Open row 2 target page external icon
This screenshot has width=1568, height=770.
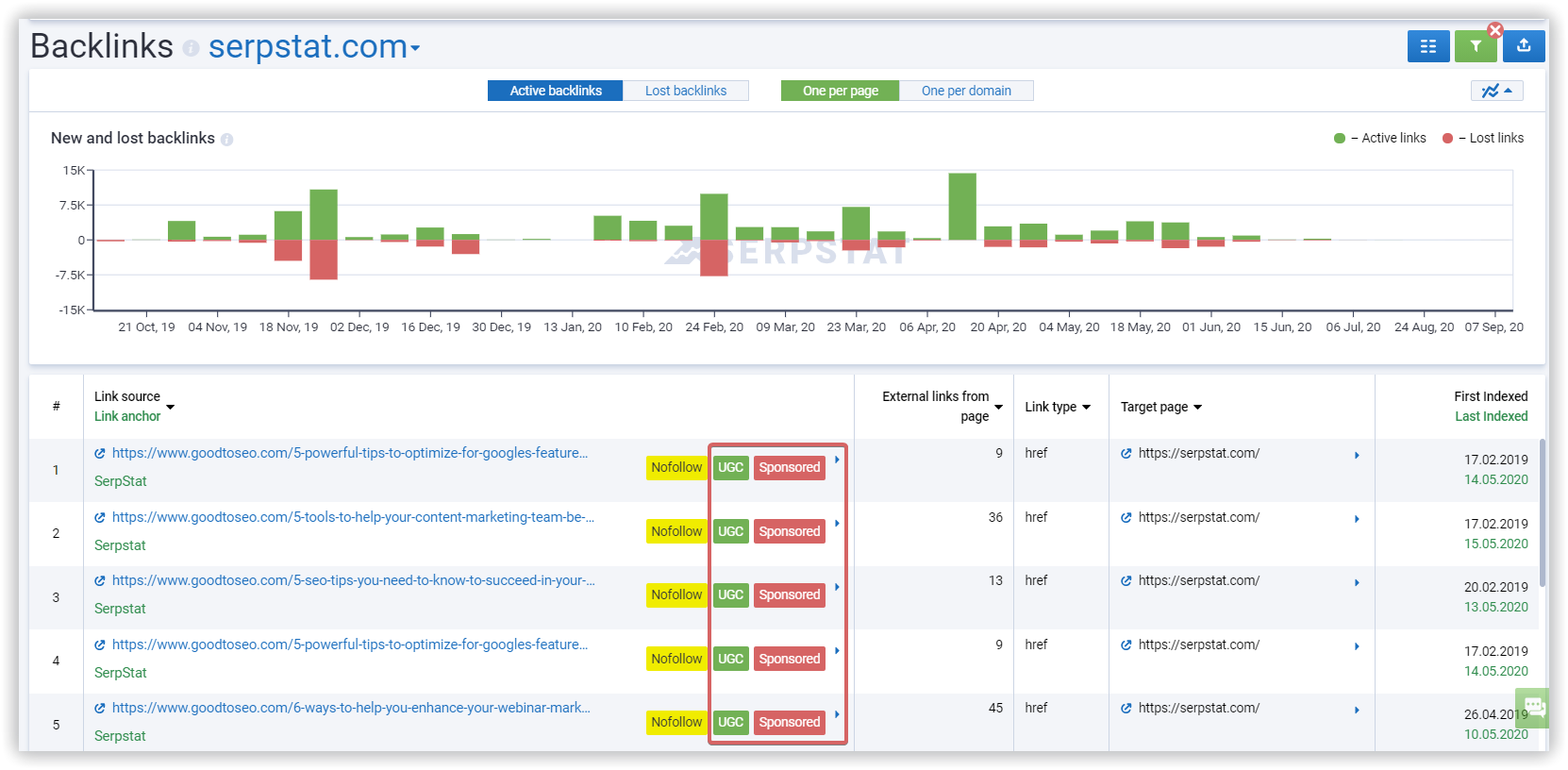point(1126,518)
